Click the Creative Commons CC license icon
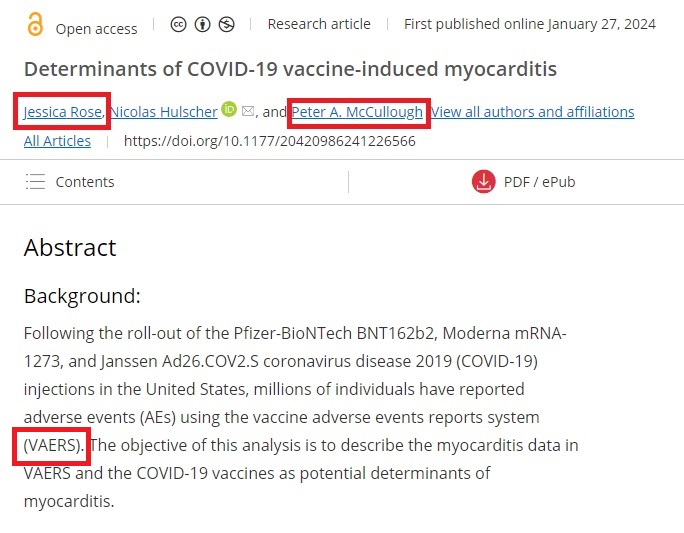The height and width of the screenshot is (533, 684). tap(179, 25)
